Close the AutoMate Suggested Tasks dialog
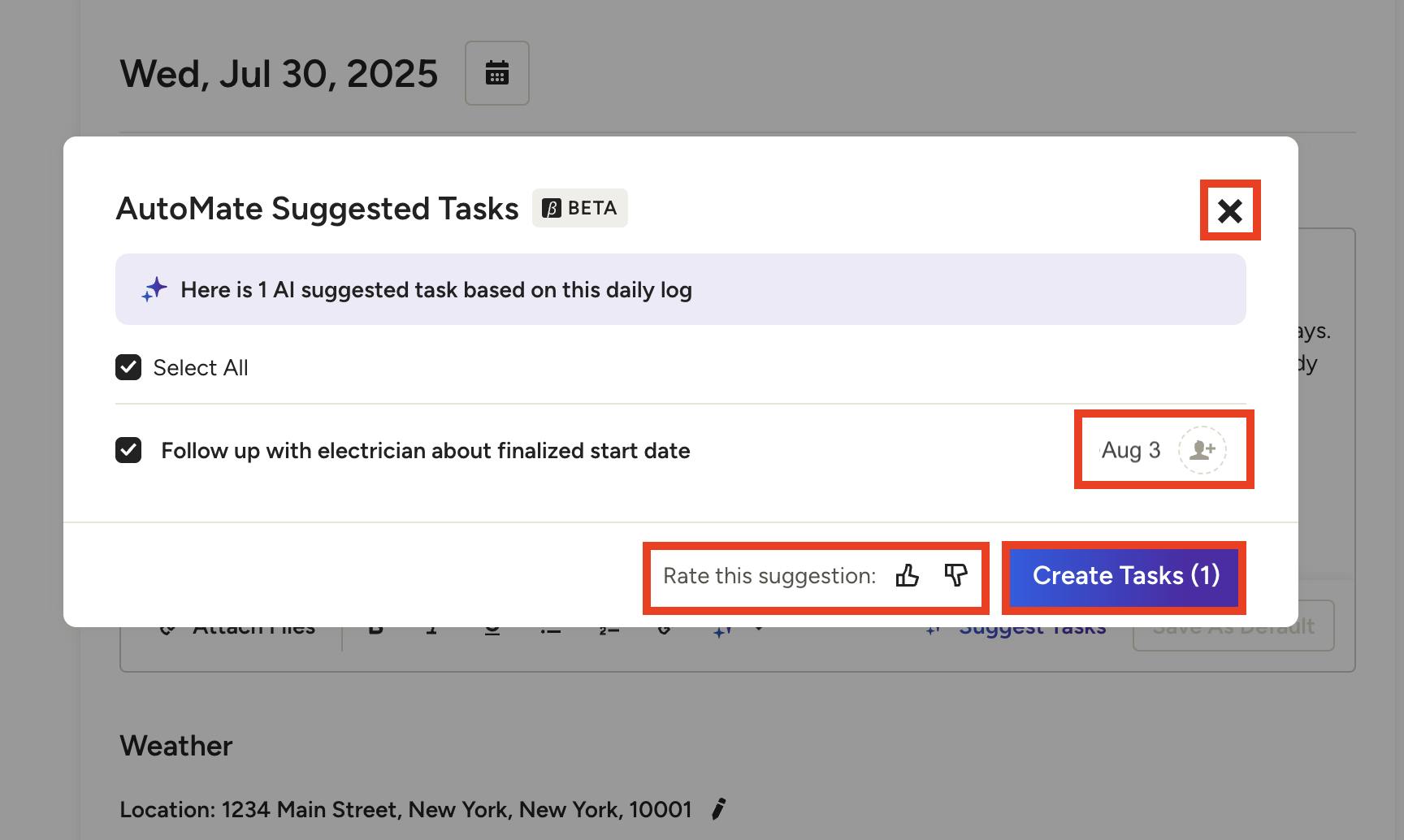 (x=1229, y=210)
